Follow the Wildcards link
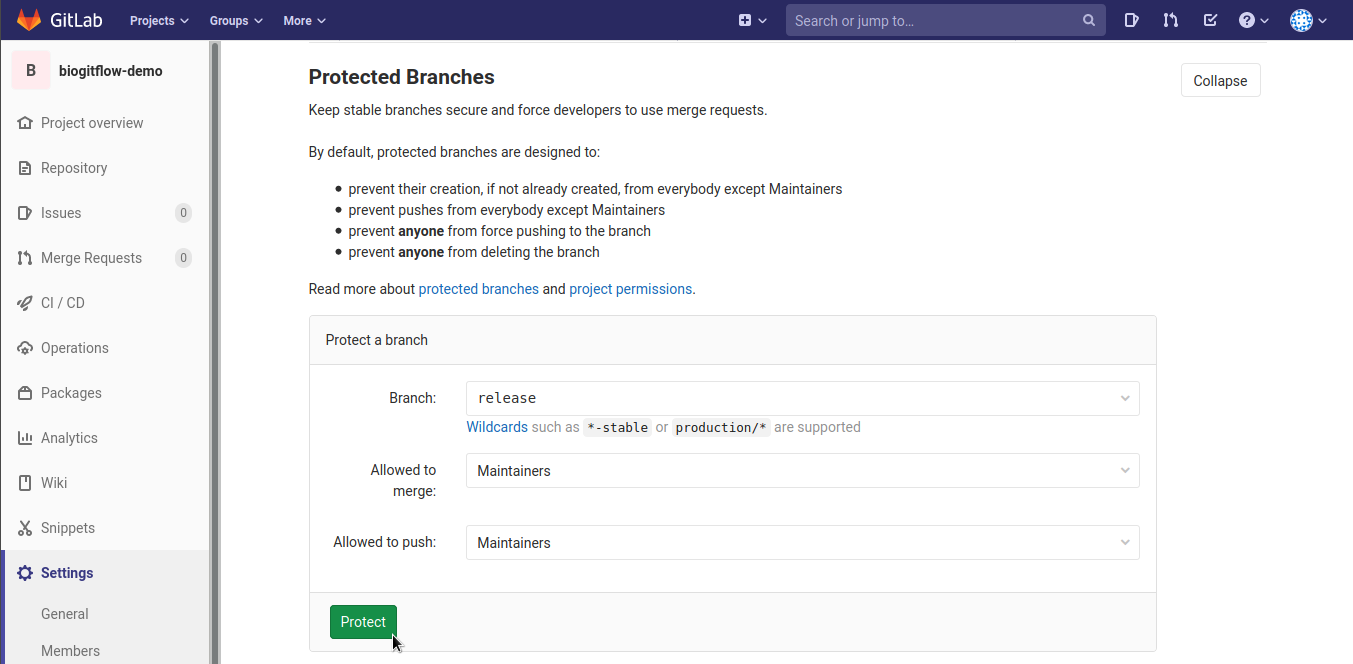The width and height of the screenshot is (1353, 664). pyautogui.click(x=497, y=427)
